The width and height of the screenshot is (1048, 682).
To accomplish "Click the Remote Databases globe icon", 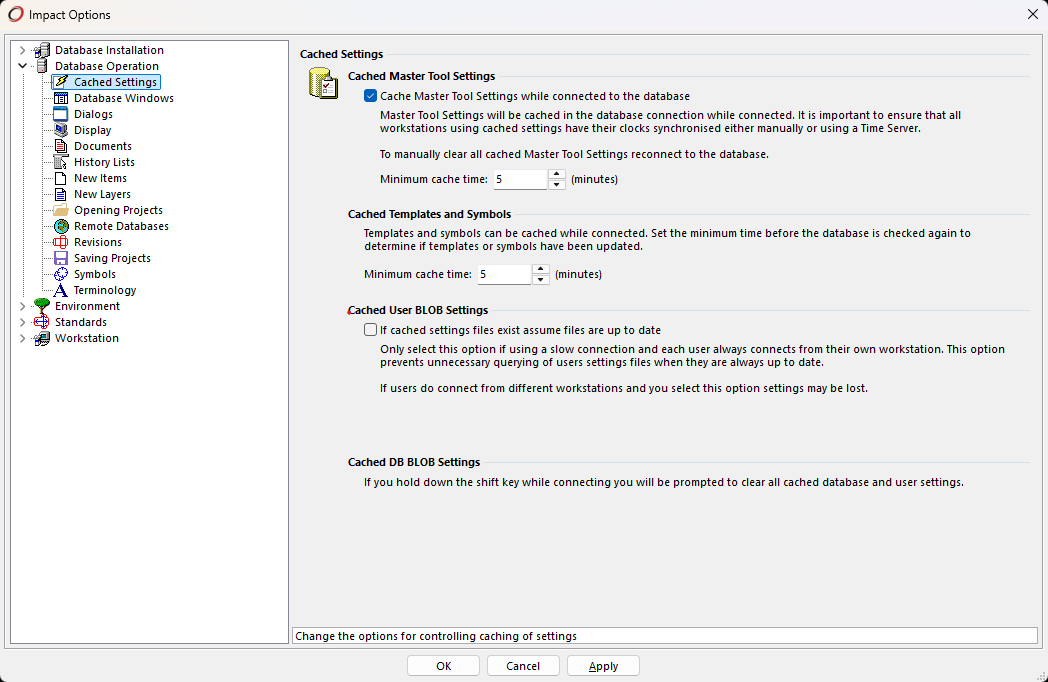I will (x=61, y=227).
